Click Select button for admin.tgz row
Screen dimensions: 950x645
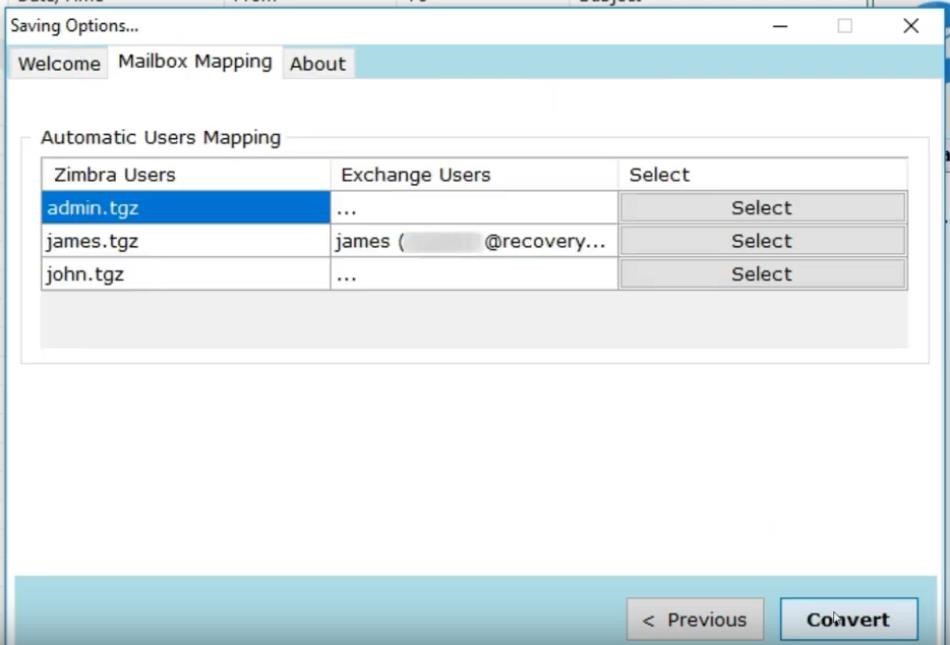762,208
